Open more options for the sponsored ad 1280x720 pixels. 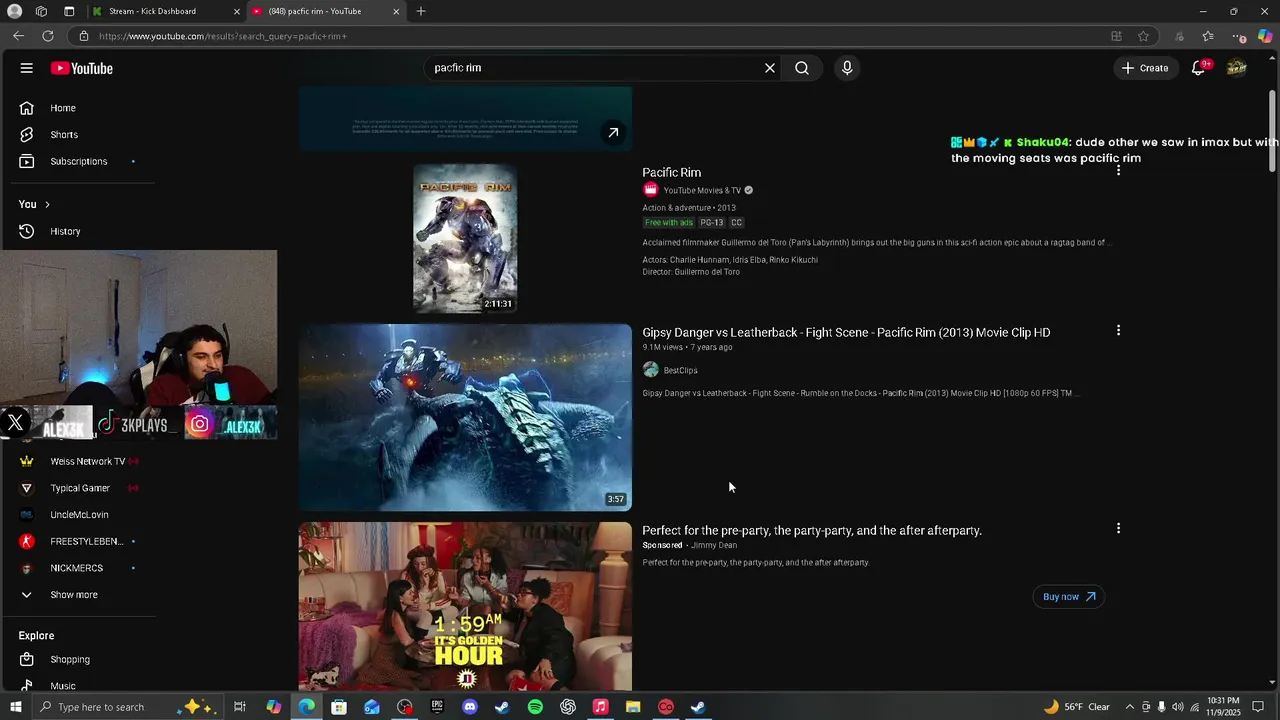coord(1118,529)
